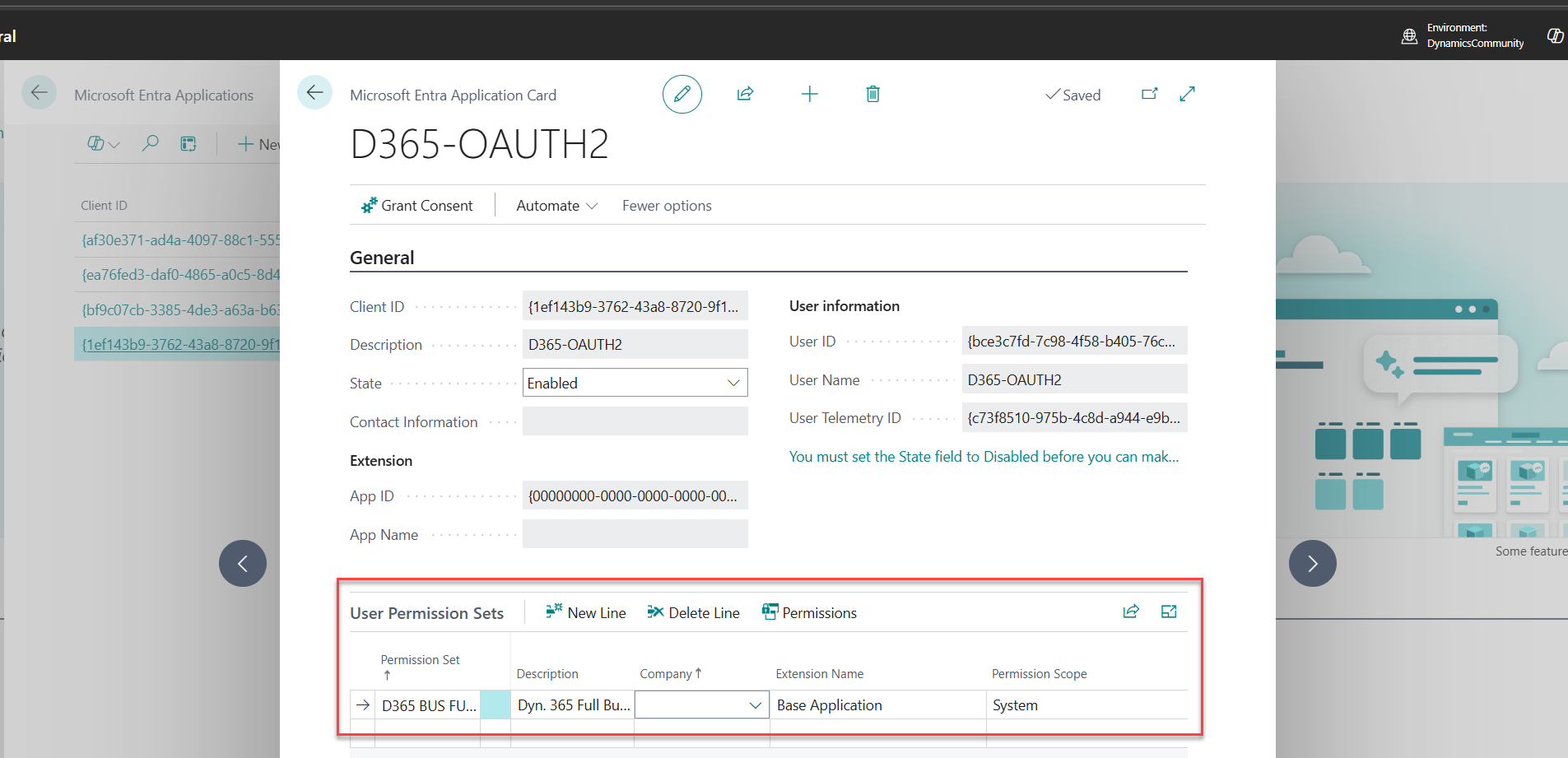Open card in new window icon
Image resolution: width=1568 pixels, height=758 pixels.
coord(1150,94)
